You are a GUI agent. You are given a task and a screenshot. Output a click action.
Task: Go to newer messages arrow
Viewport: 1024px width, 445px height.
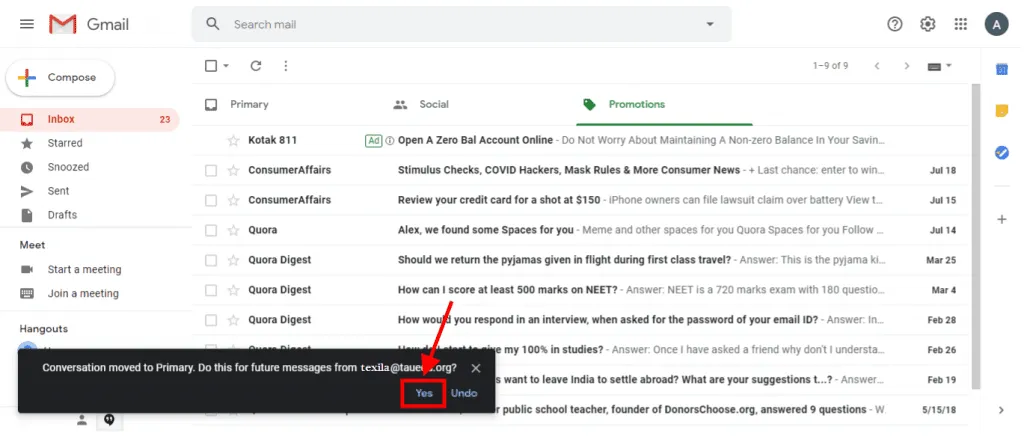point(877,66)
